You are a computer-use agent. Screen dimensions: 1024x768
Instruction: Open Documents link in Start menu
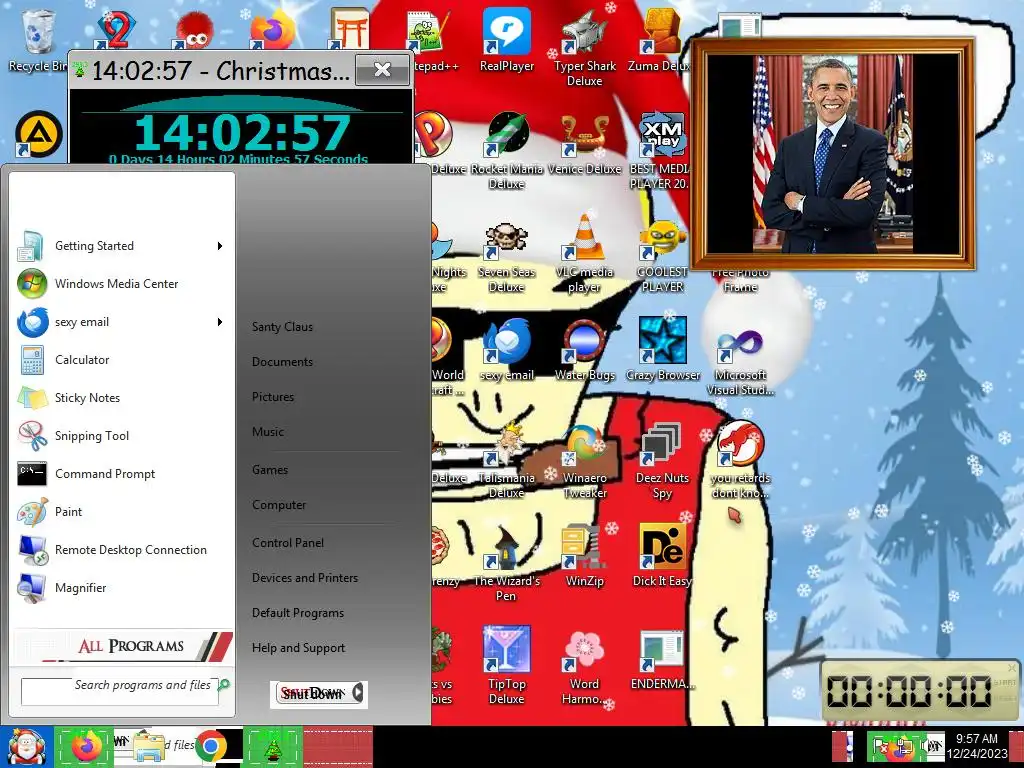(x=282, y=362)
